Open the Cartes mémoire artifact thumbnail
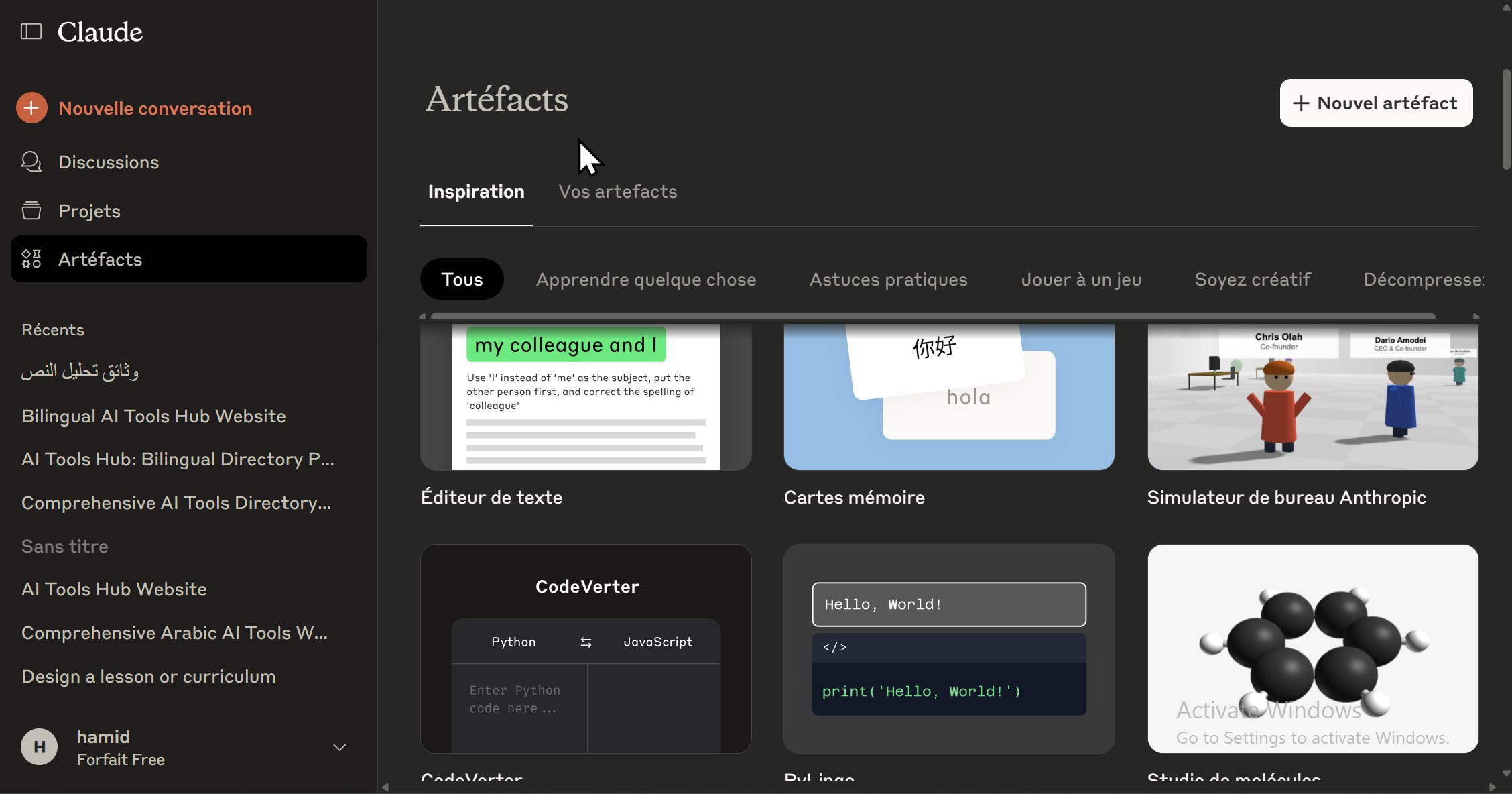 tap(948, 397)
